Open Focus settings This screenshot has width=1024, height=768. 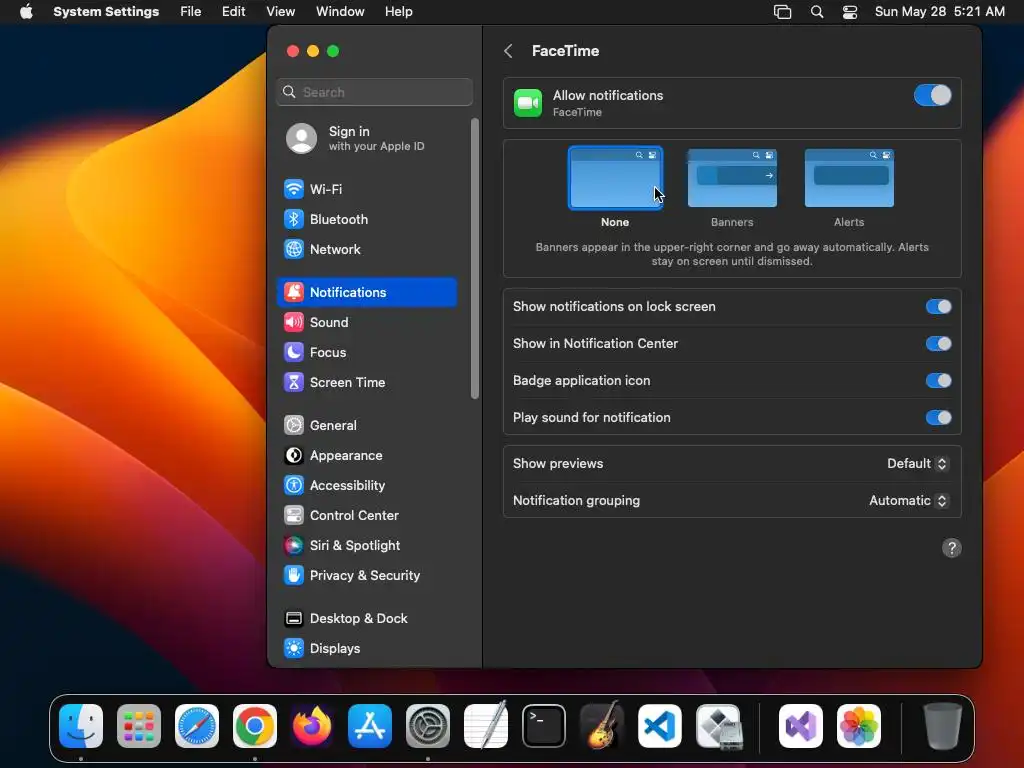[366, 353]
